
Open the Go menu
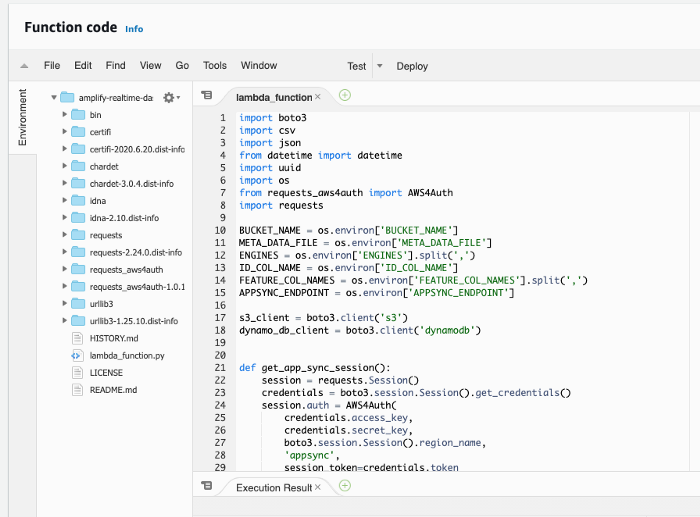(x=182, y=66)
